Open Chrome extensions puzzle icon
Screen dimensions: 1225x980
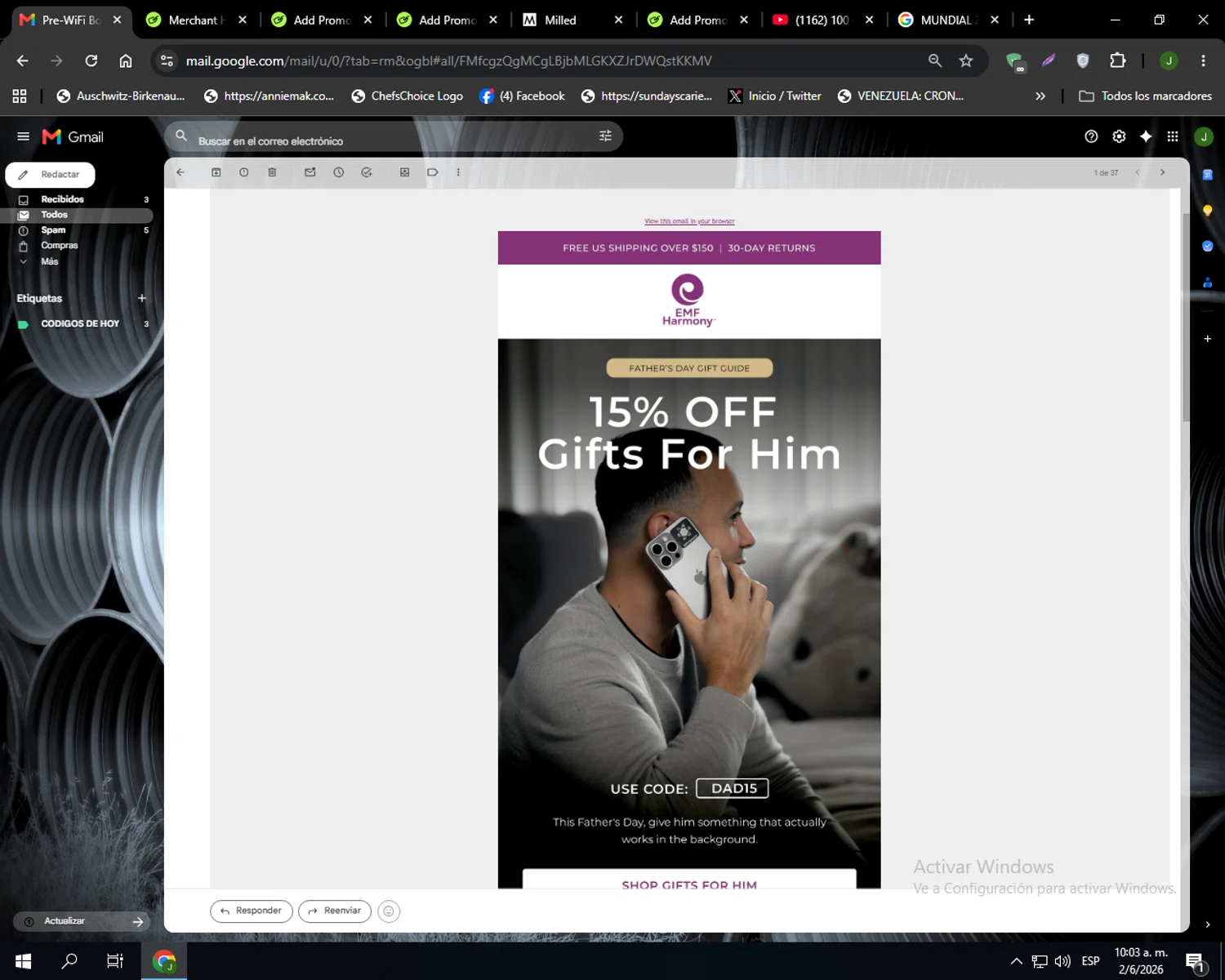click(1117, 60)
